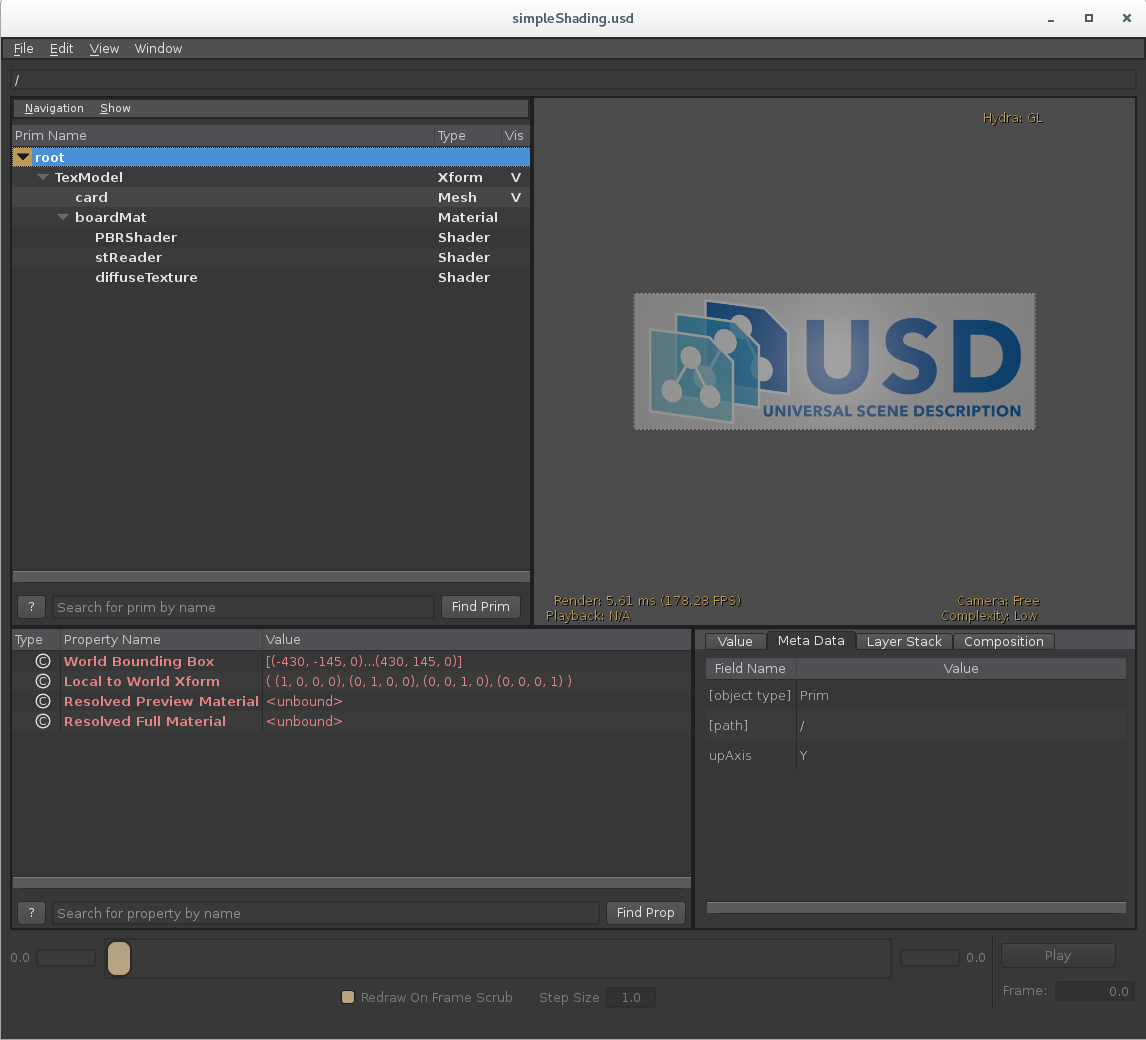
Task: Switch to the Composition tab
Action: (1004, 641)
